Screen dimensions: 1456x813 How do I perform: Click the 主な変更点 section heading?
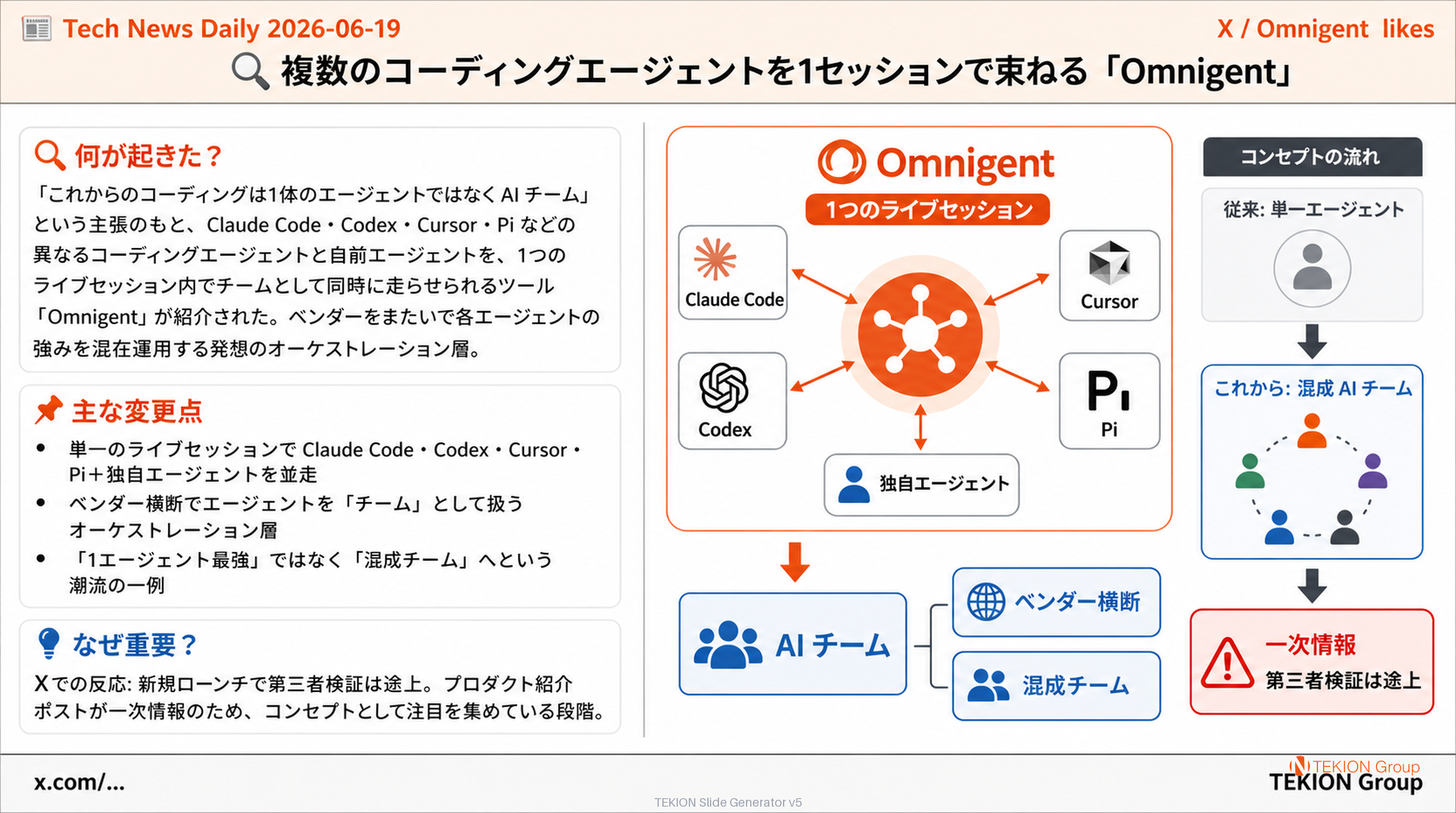coord(137,411)
